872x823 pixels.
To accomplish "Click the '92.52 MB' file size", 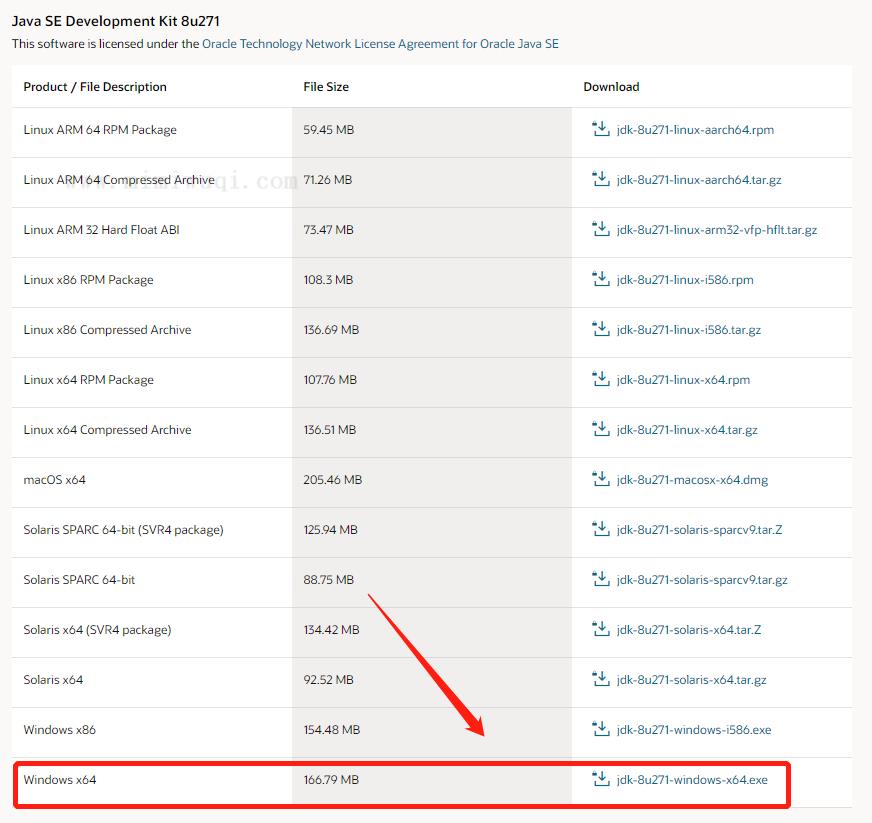I will 329,680.
